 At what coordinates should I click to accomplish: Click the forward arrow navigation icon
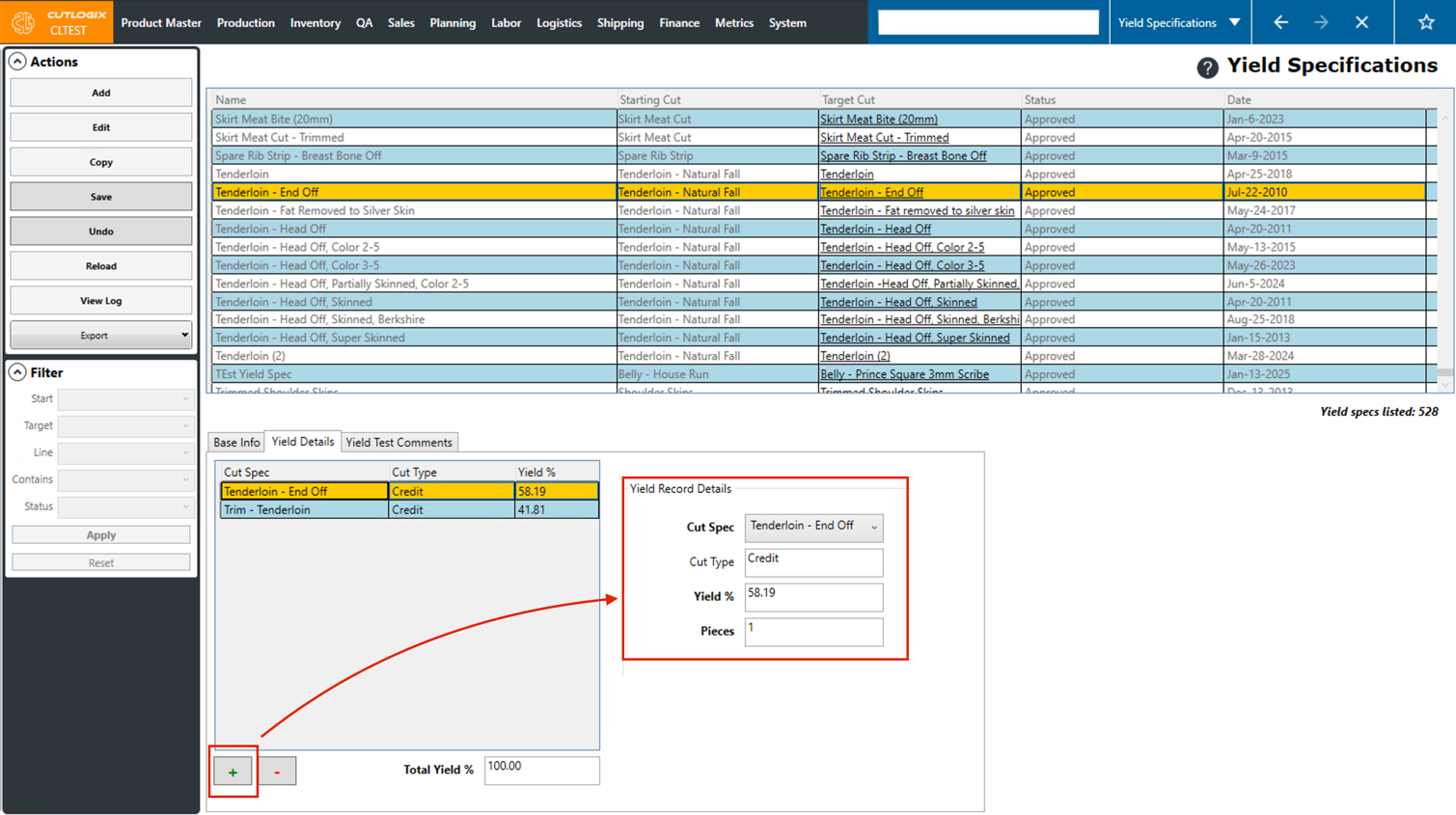pos(1321,22)
